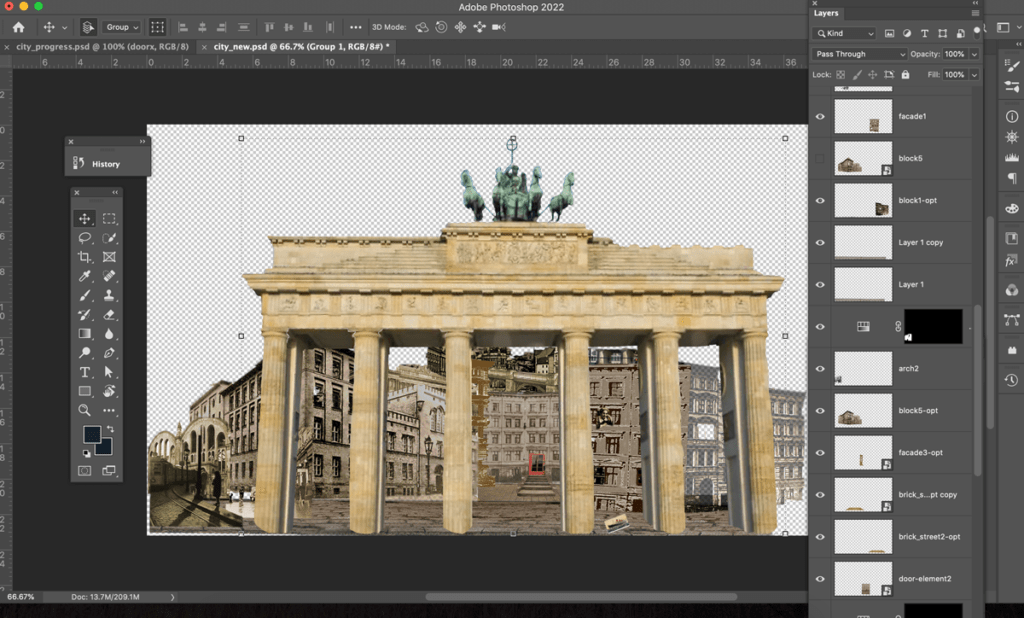Pick the Eyedropper tool
Screen dimensions: 1024x618
85,275
